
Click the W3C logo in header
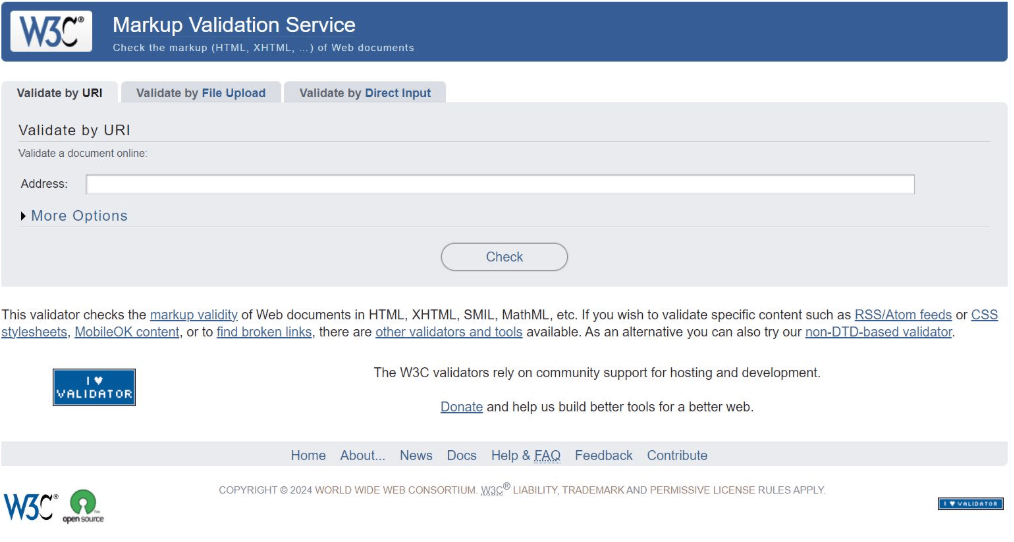pyautogui.click(x=51, y=31)
